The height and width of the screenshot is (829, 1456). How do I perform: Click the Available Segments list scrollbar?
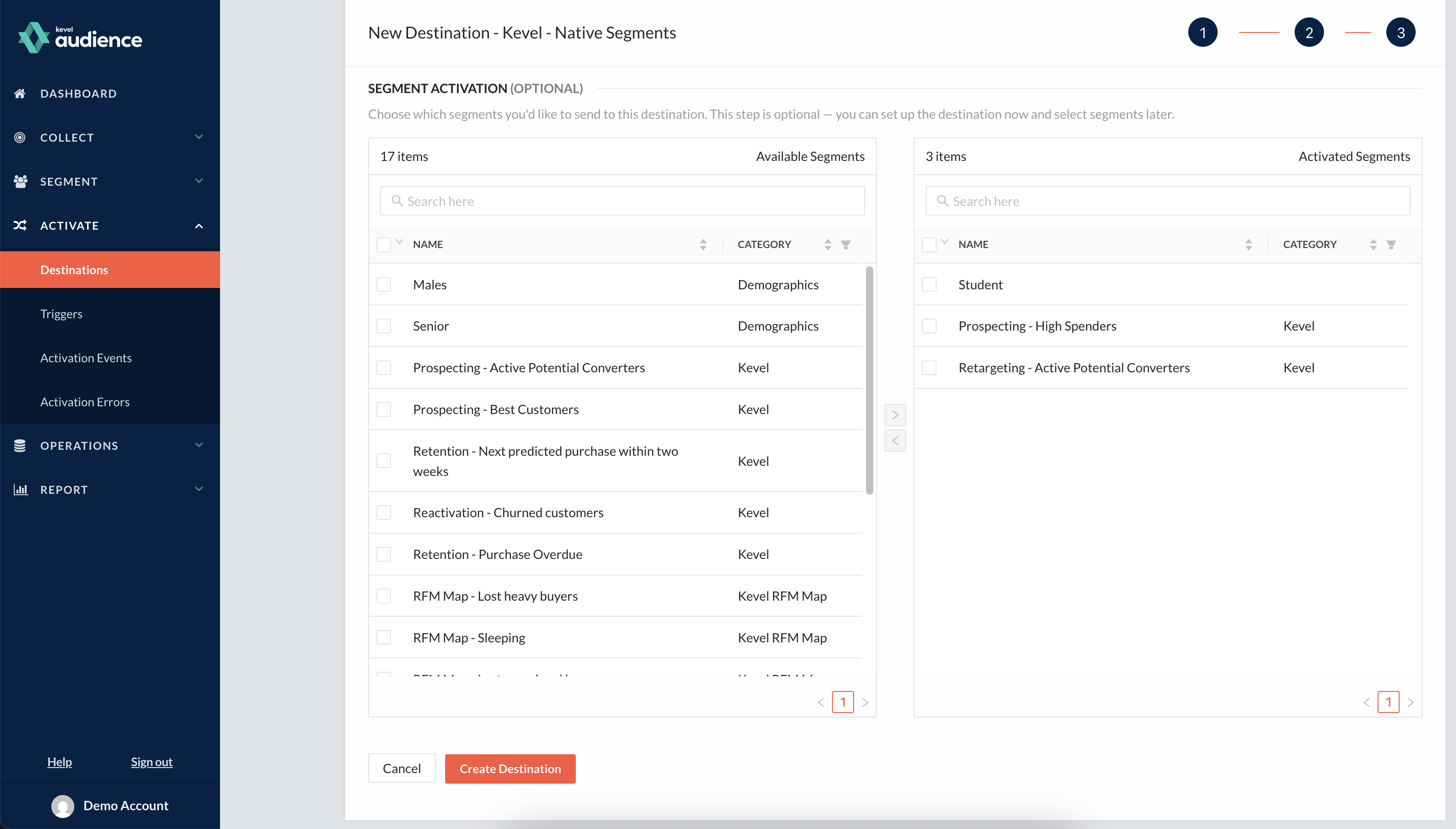[x=869, y=380]
